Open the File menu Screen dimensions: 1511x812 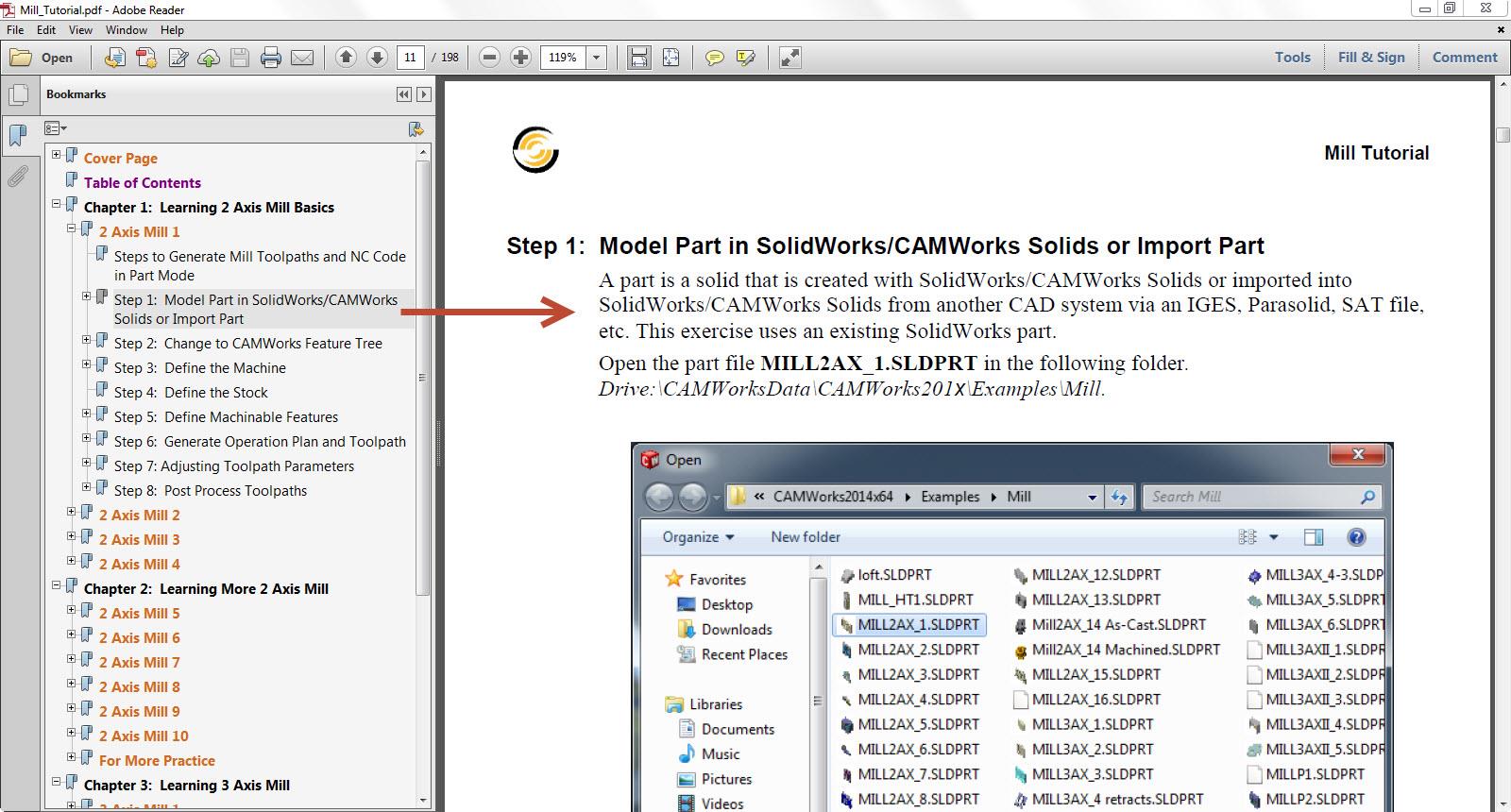(x=15, y=30)
